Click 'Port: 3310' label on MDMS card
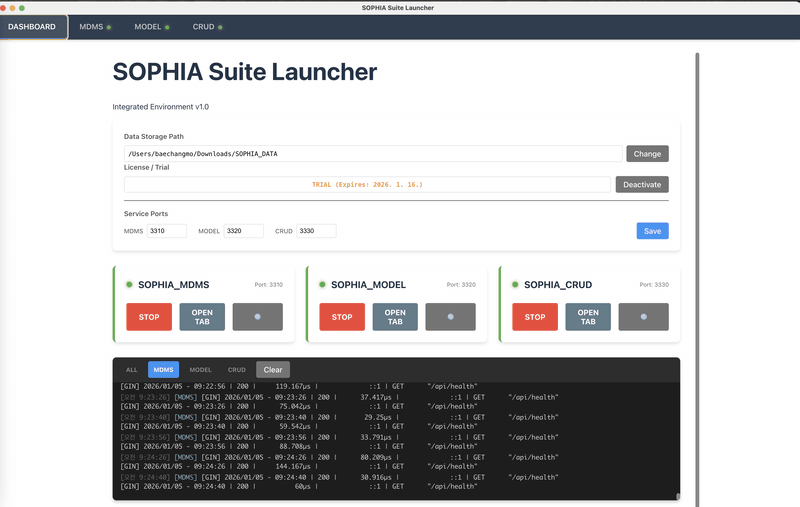 tap(268, 285)
